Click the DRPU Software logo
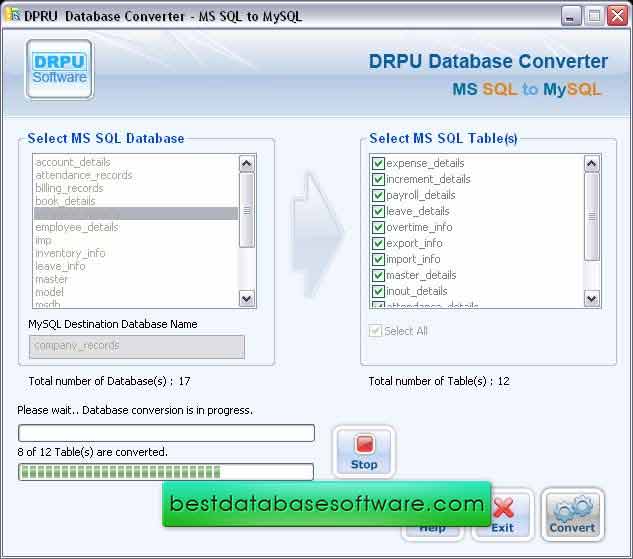Viewport: 633px width, 559px height. click(x=60, y=69)
